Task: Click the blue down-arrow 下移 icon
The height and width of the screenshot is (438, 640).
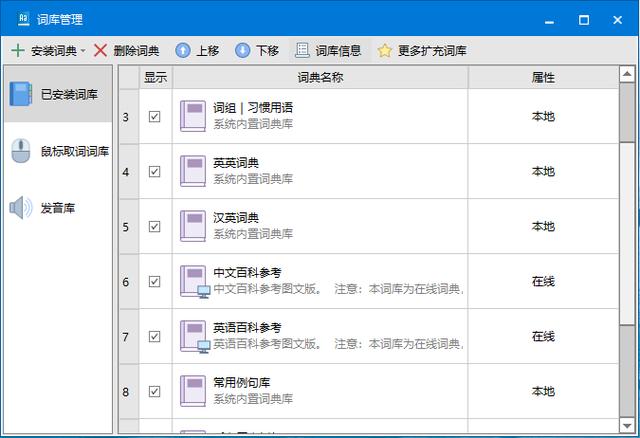Action: 242,51
